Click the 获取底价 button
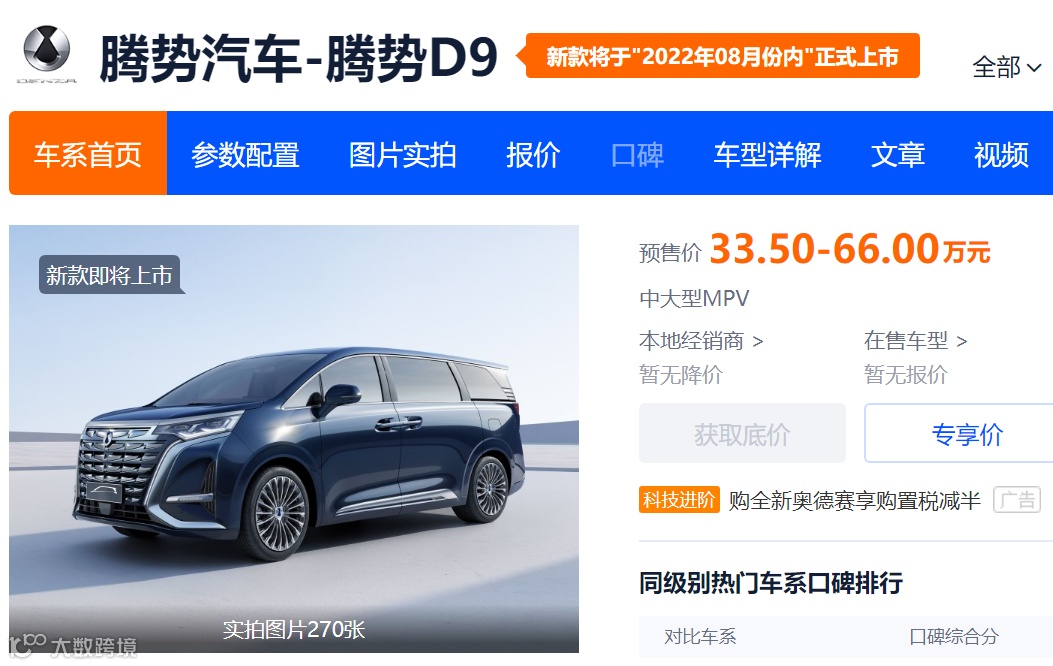The height and width of the screenshot is (666, 1053). tap(742, 434)
